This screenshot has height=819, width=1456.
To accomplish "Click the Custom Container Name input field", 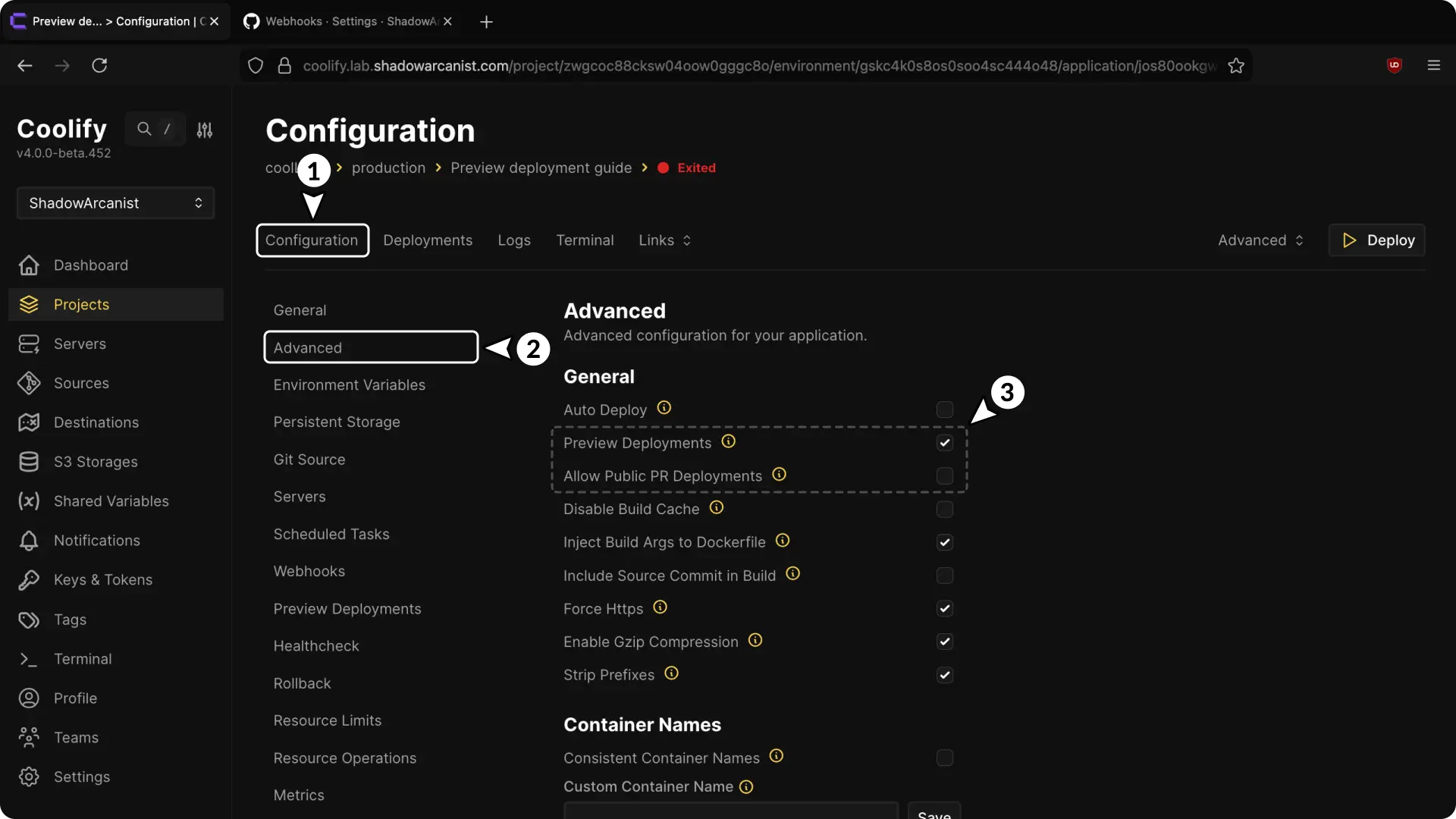I will click(730, 811).
